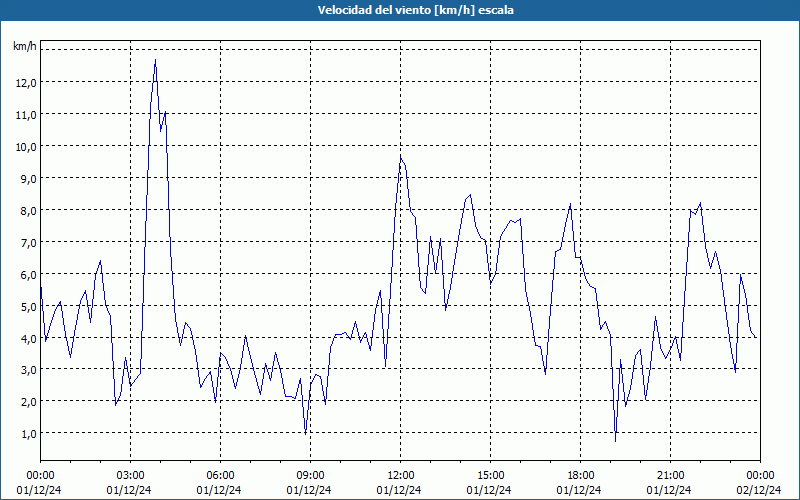
Task: Click the 10,0 y-axis value
Action: pyautogui.click(x=26, y=147)
